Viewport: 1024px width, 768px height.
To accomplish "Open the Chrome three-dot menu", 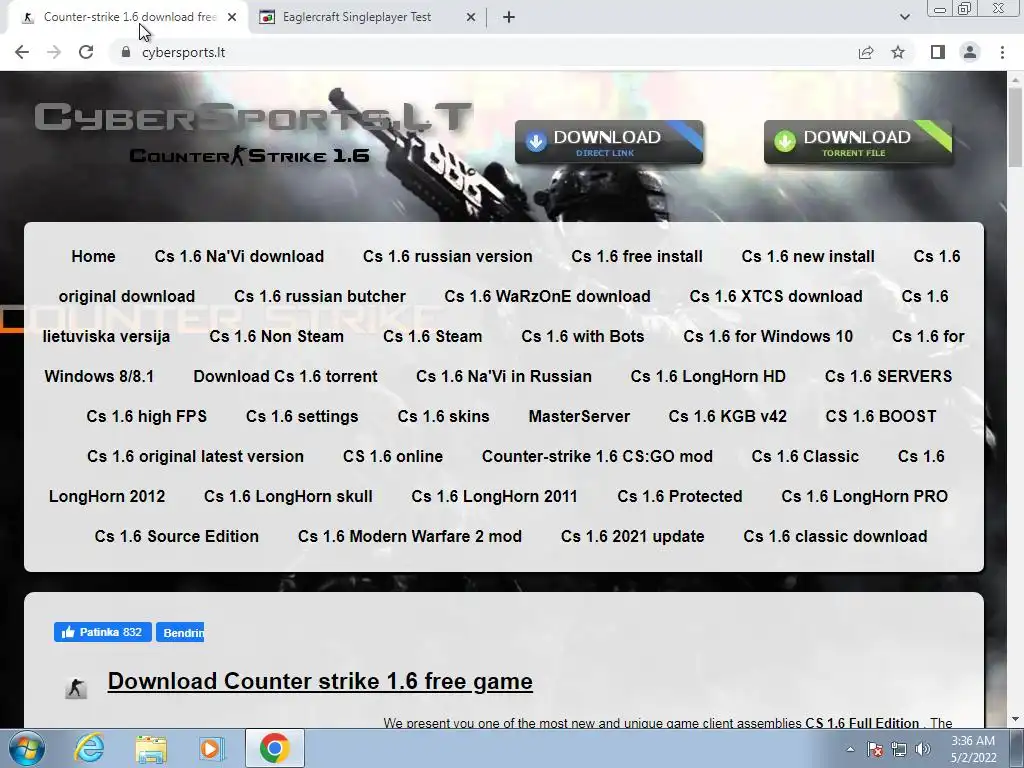I will pos(1002,52).
